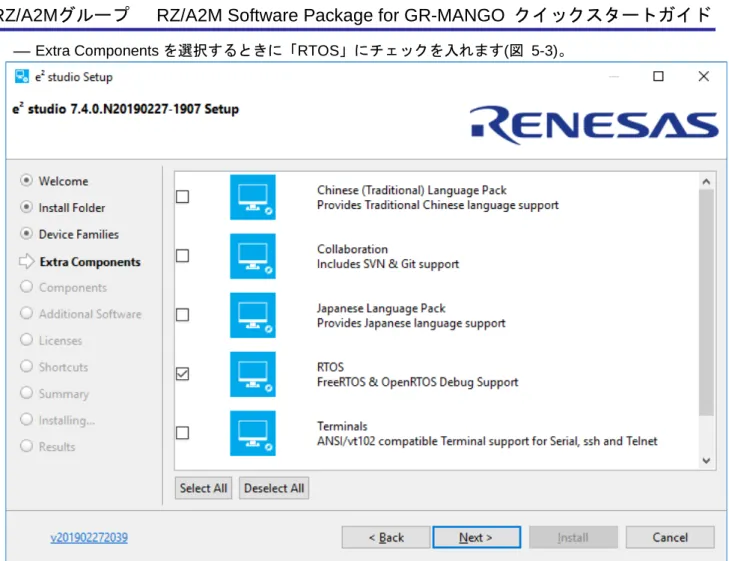Cancel the setup wizard
This screenshot has width=729, height=561.
click(670, 537)
